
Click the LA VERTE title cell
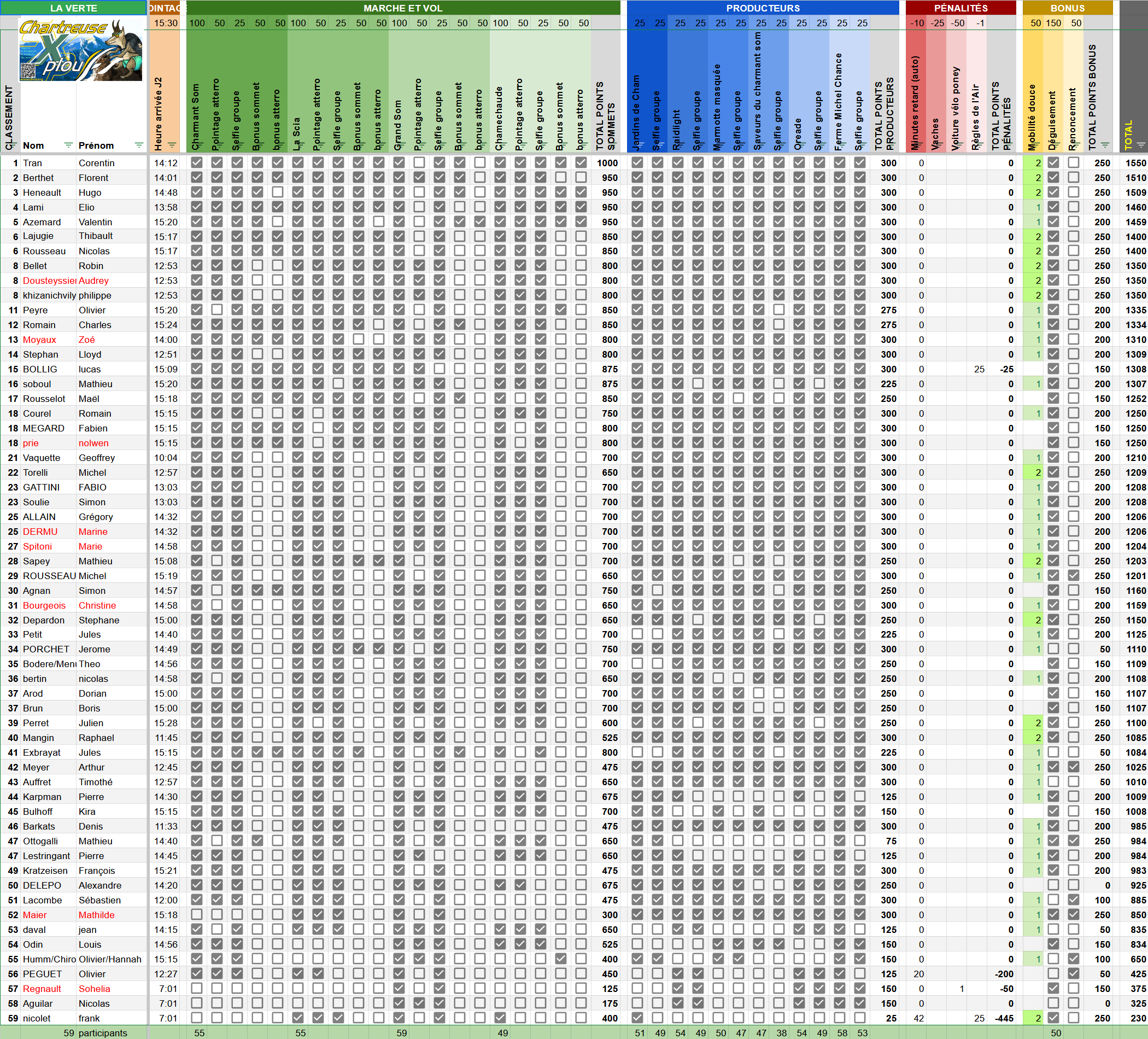(x=73, y=8)
